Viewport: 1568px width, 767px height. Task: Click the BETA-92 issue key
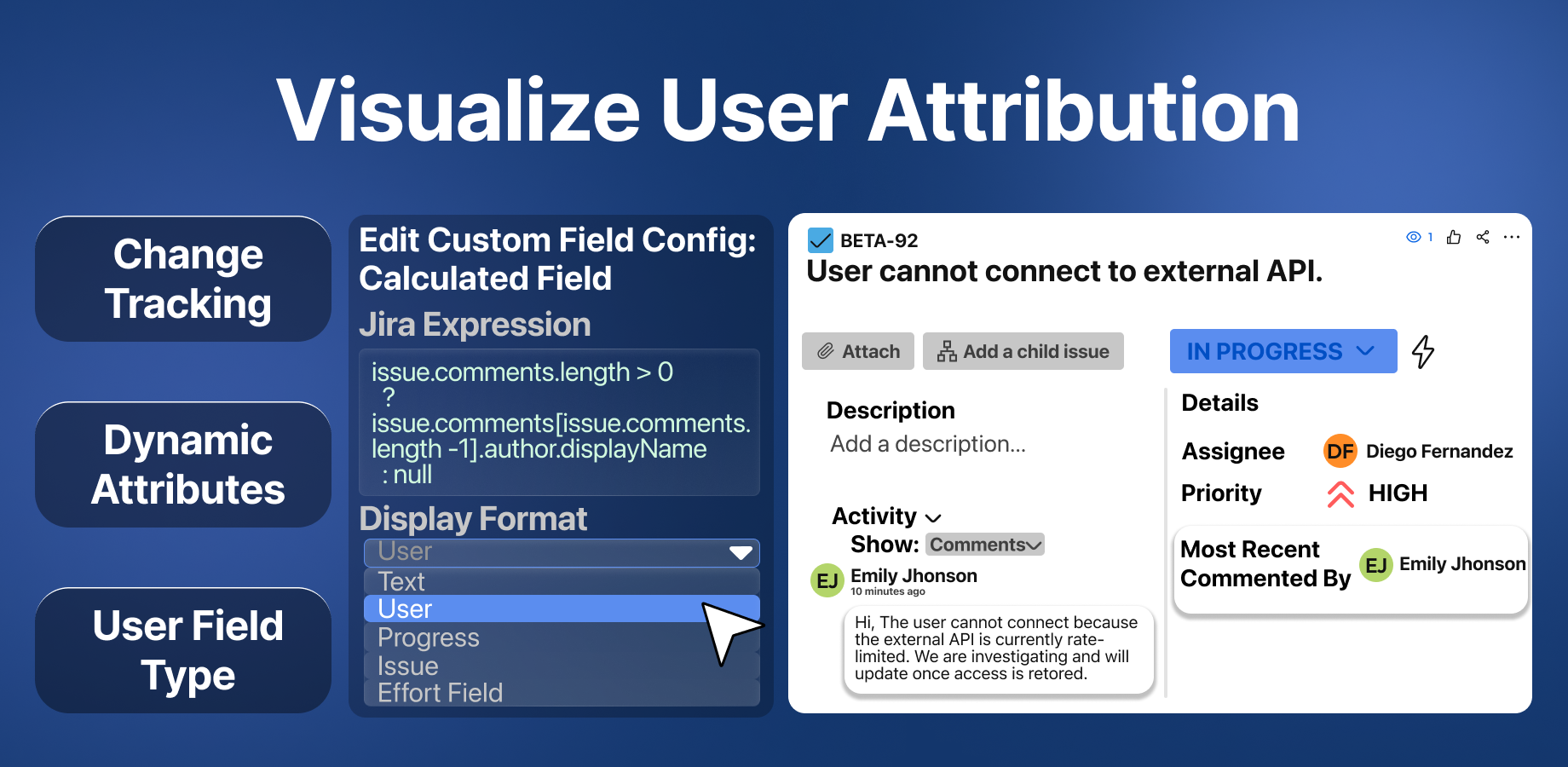(x=879, y=241)
